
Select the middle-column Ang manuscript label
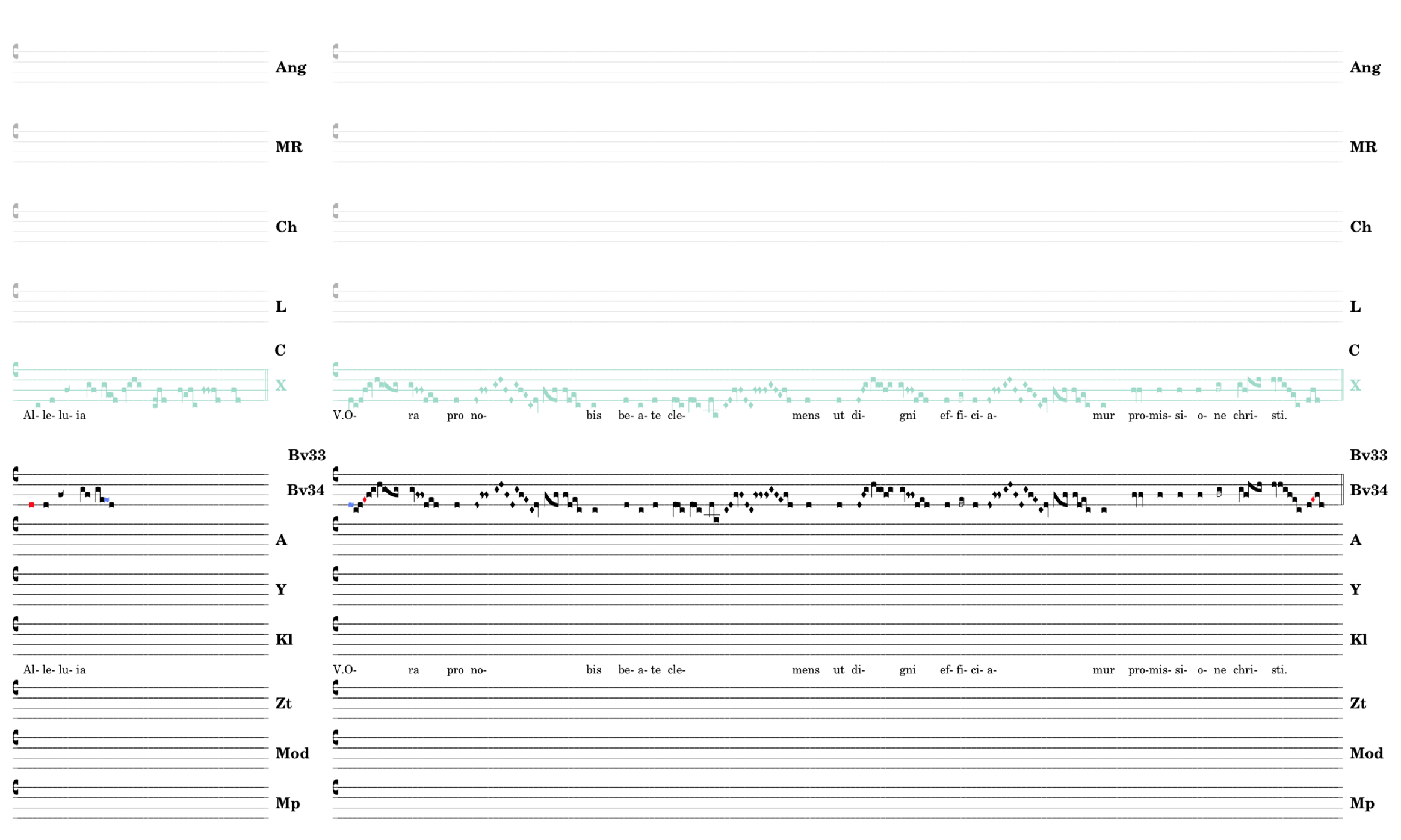(x=291, y=67)
